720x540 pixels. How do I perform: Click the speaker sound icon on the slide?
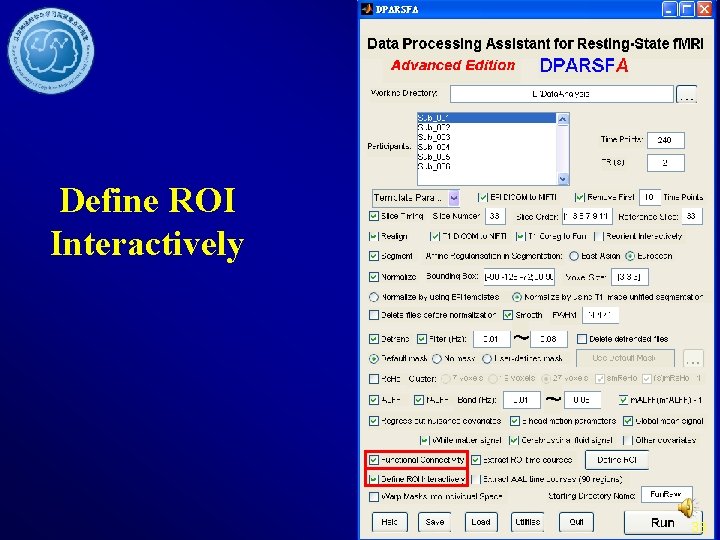(686, 507)
